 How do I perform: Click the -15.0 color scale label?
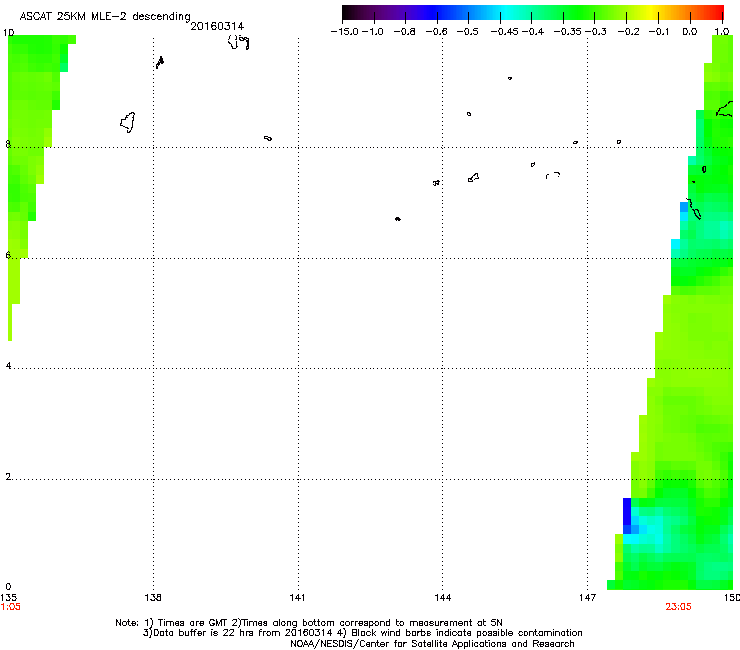345,32
